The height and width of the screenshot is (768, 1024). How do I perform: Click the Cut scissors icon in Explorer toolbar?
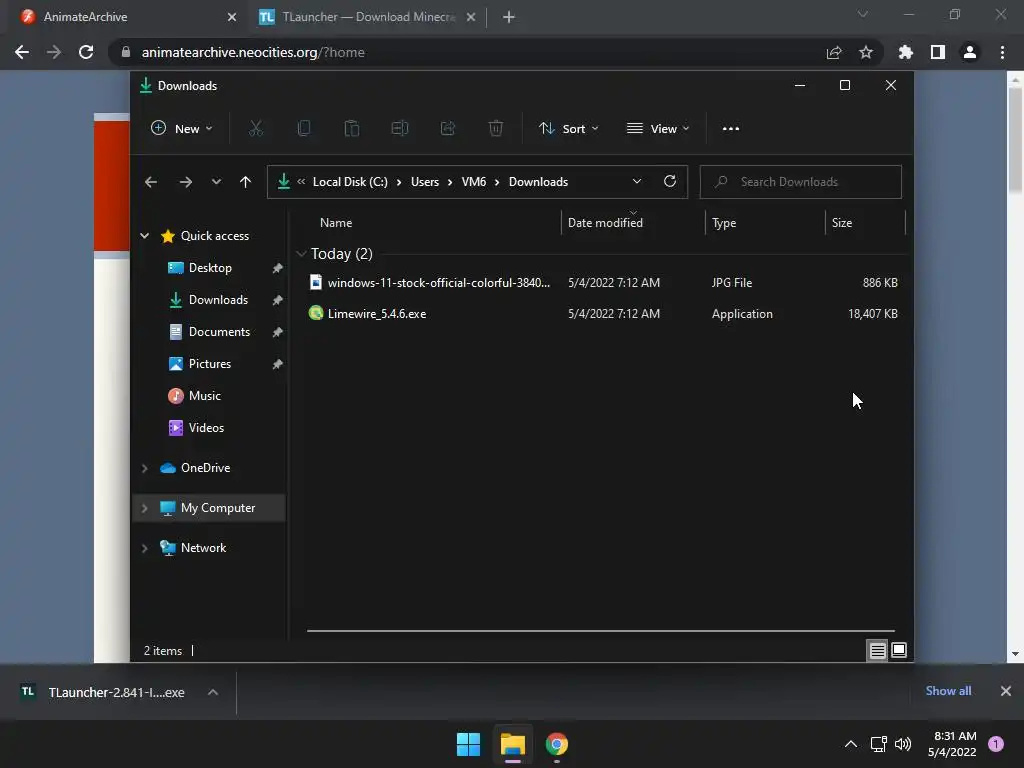(255, 128)
